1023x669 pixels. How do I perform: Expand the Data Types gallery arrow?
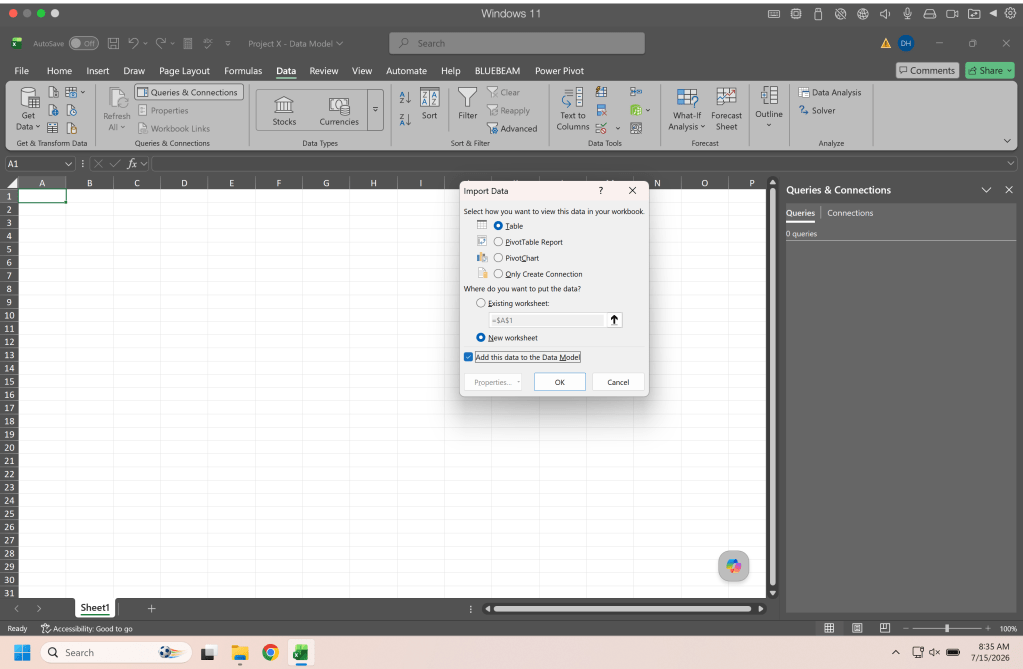point(375,110)
